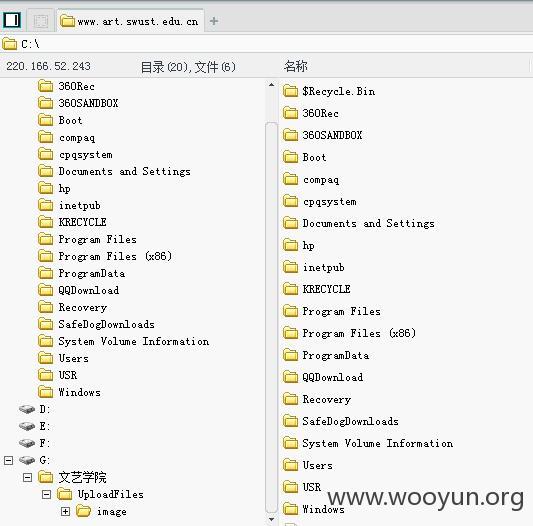Select Recovery folder in left tree
Screen dimensions: 533x526
point(73,307)
